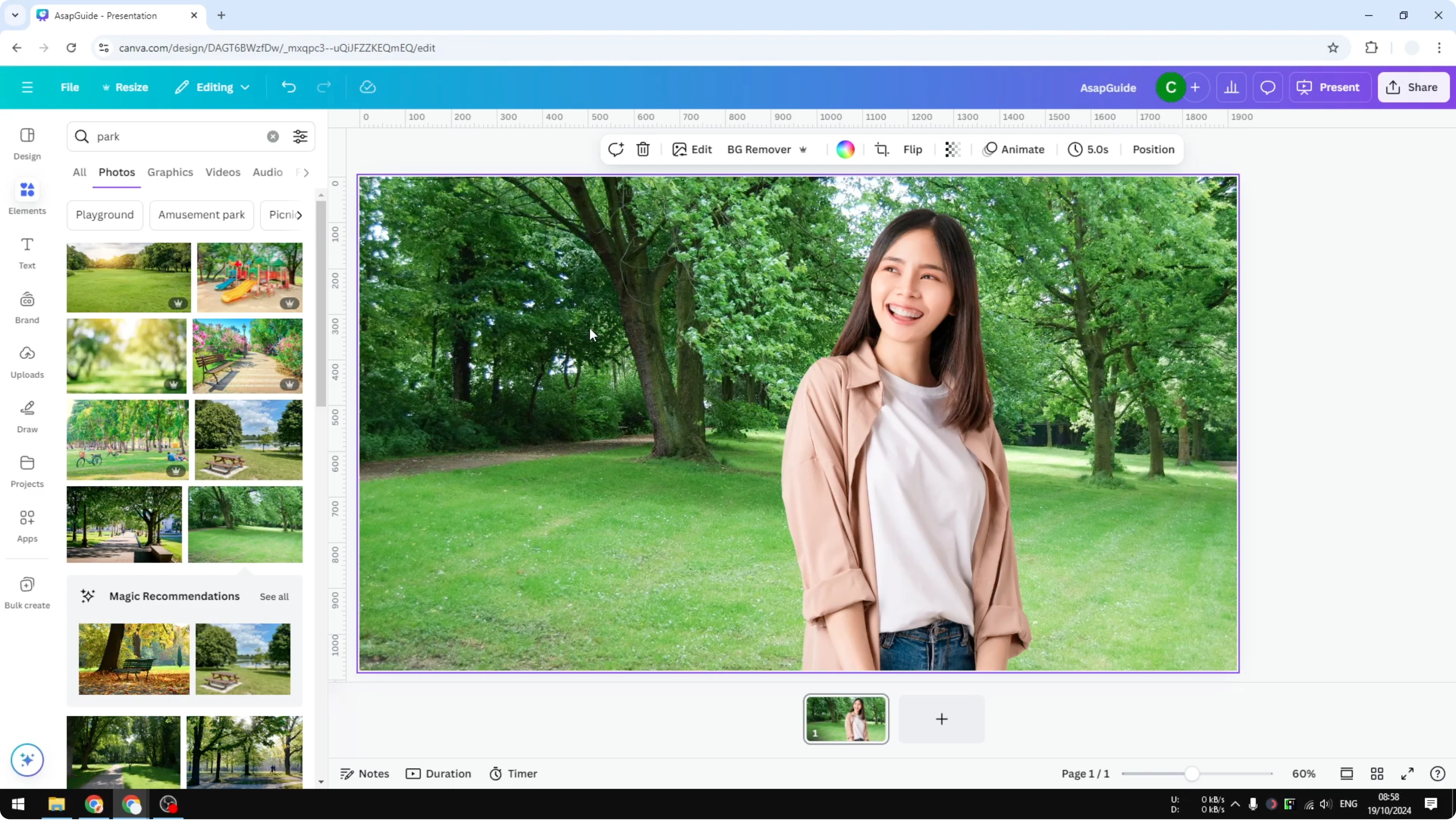Open the Elements panel

point(27,197)
